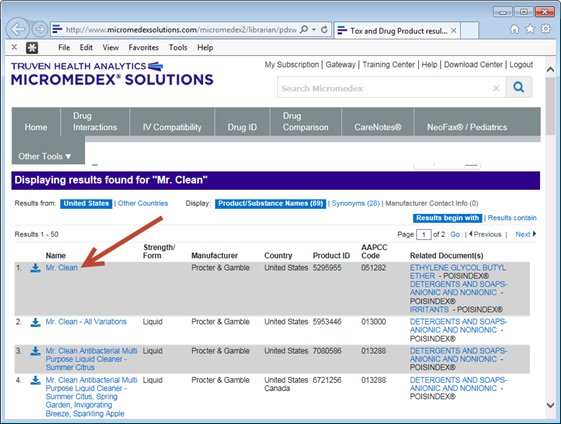
Task: Click the page number input field
Action: click(424, 235)
